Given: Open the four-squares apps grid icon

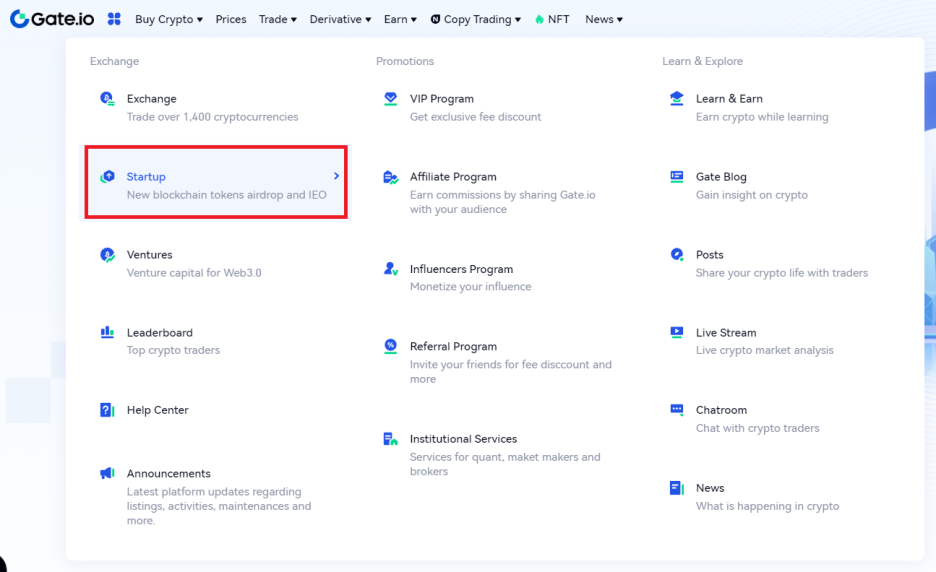Looking at the screenshot, I should (114, 19).
